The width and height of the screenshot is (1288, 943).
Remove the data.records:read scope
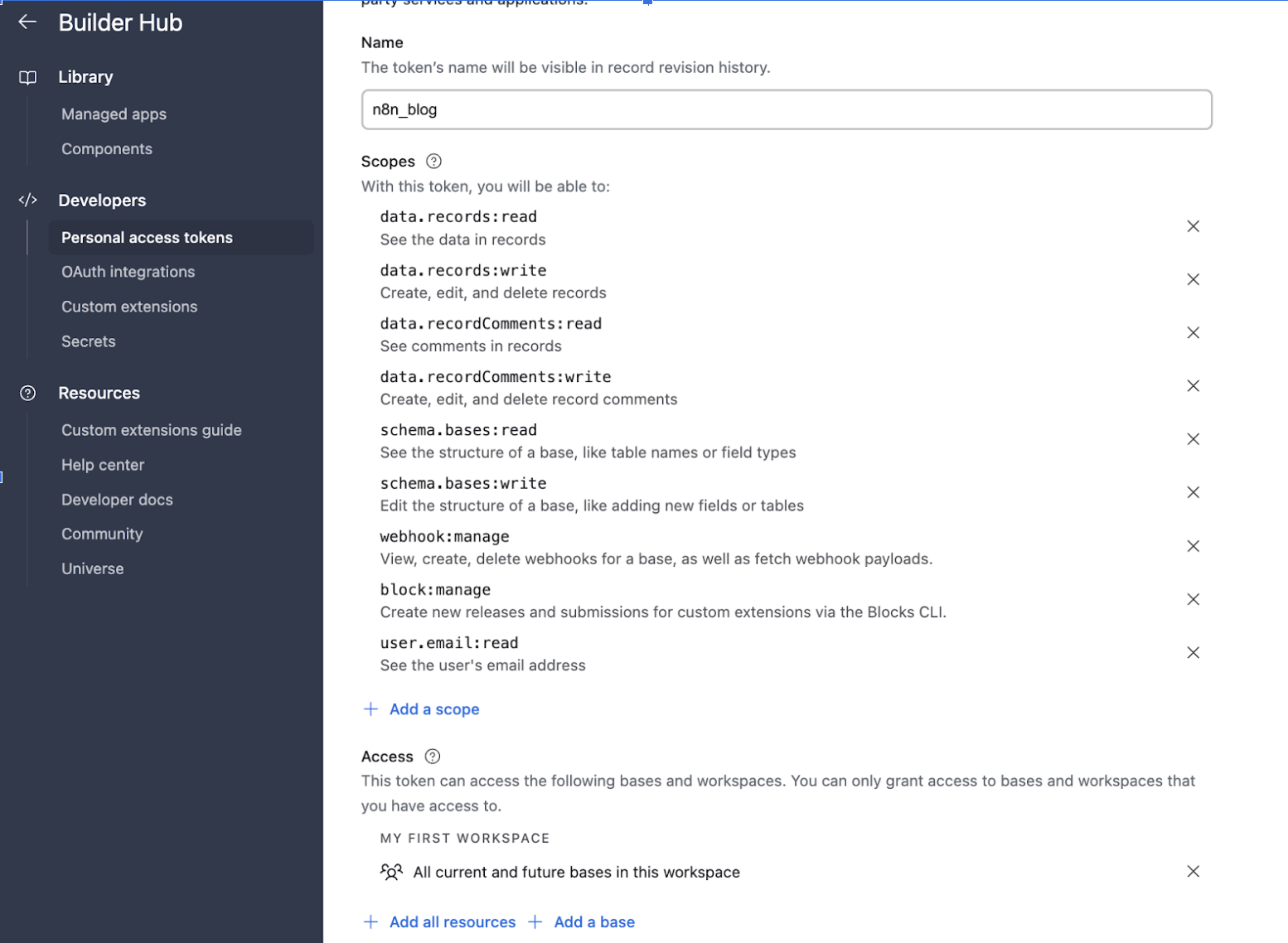[x=1193, y=226]
